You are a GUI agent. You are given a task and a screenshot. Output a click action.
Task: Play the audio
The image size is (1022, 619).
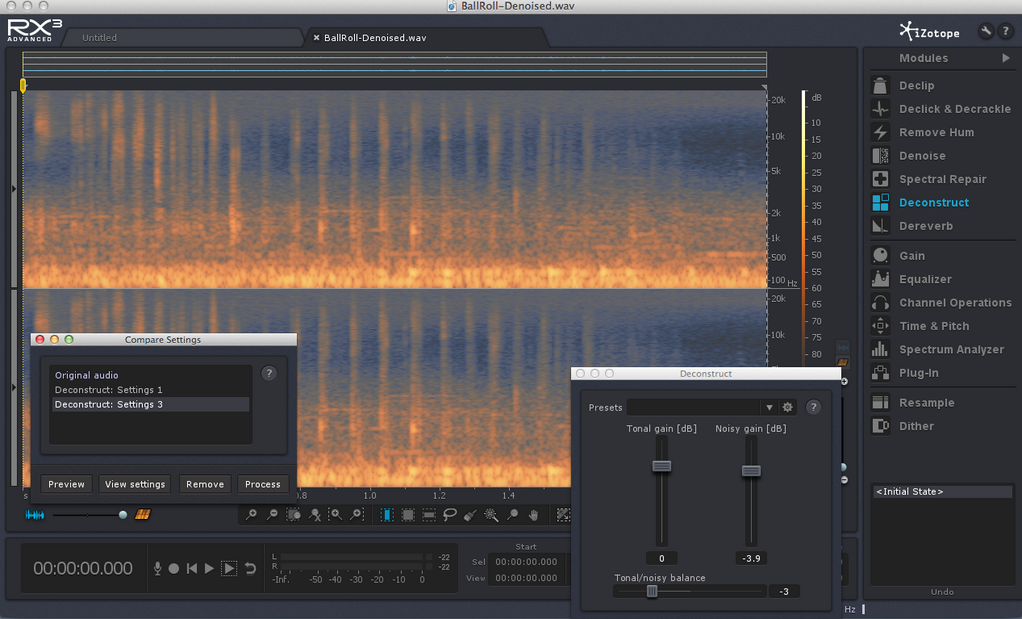[209, 568]
